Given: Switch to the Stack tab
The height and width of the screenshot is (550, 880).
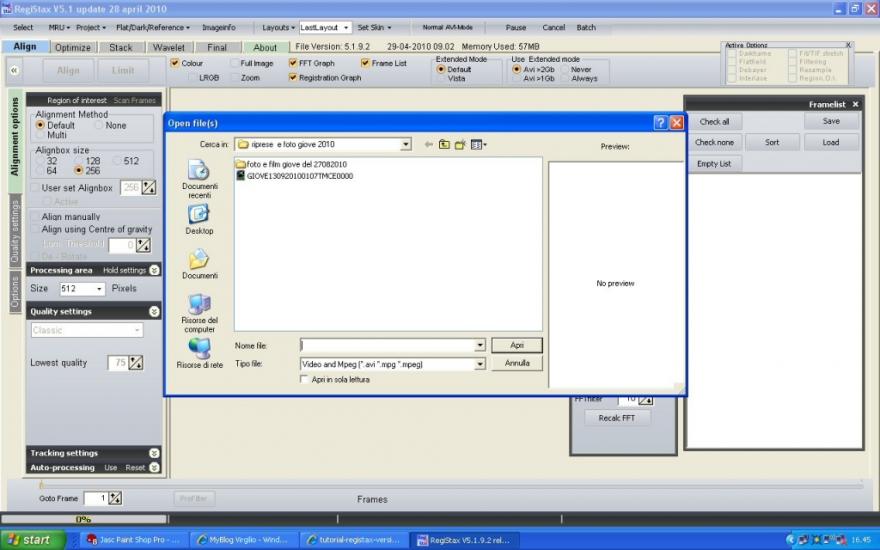Looking at the screenshot, I should pos(121,48).
